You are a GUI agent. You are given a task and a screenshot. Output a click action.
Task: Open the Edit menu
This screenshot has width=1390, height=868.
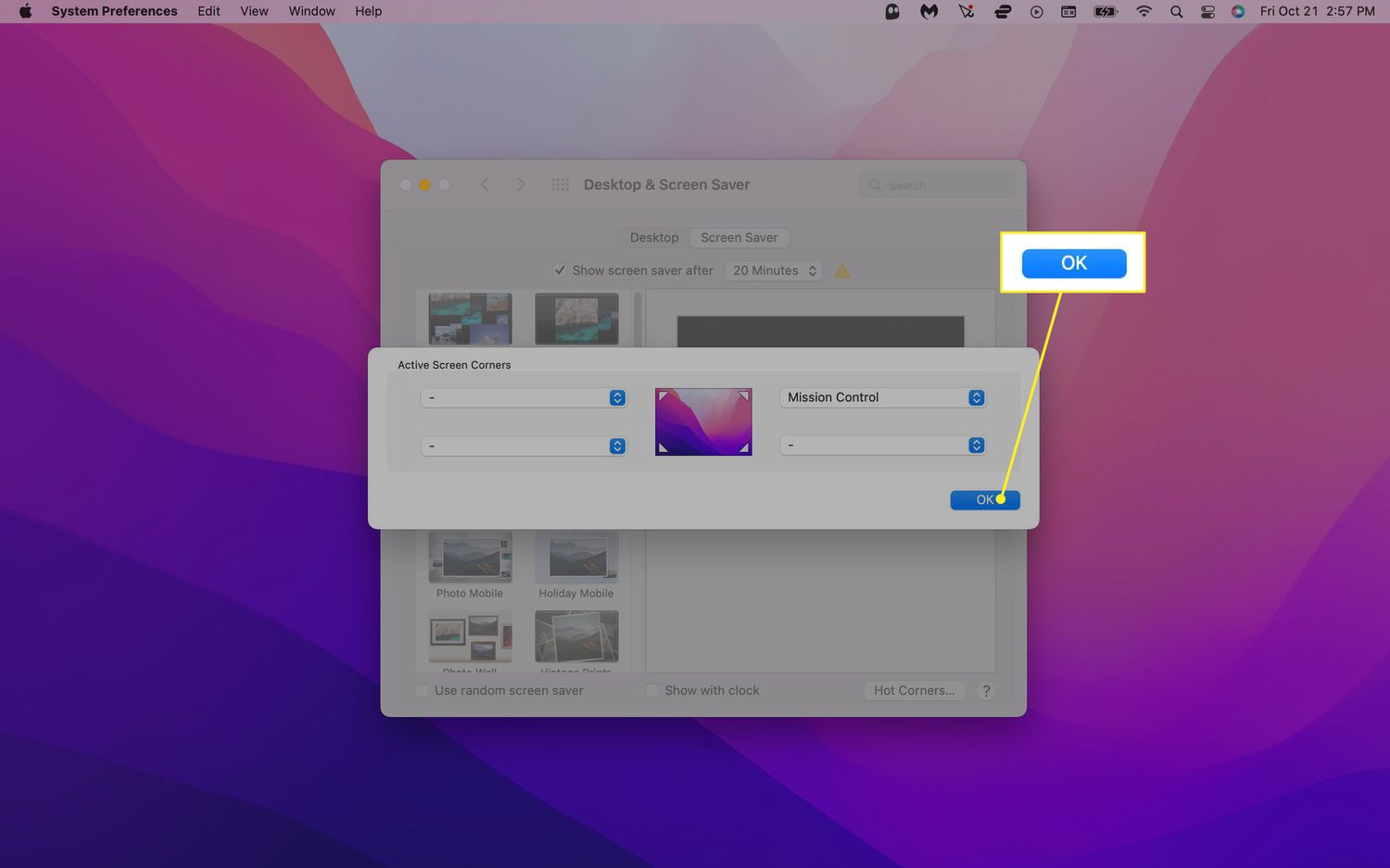coord(208,11)
